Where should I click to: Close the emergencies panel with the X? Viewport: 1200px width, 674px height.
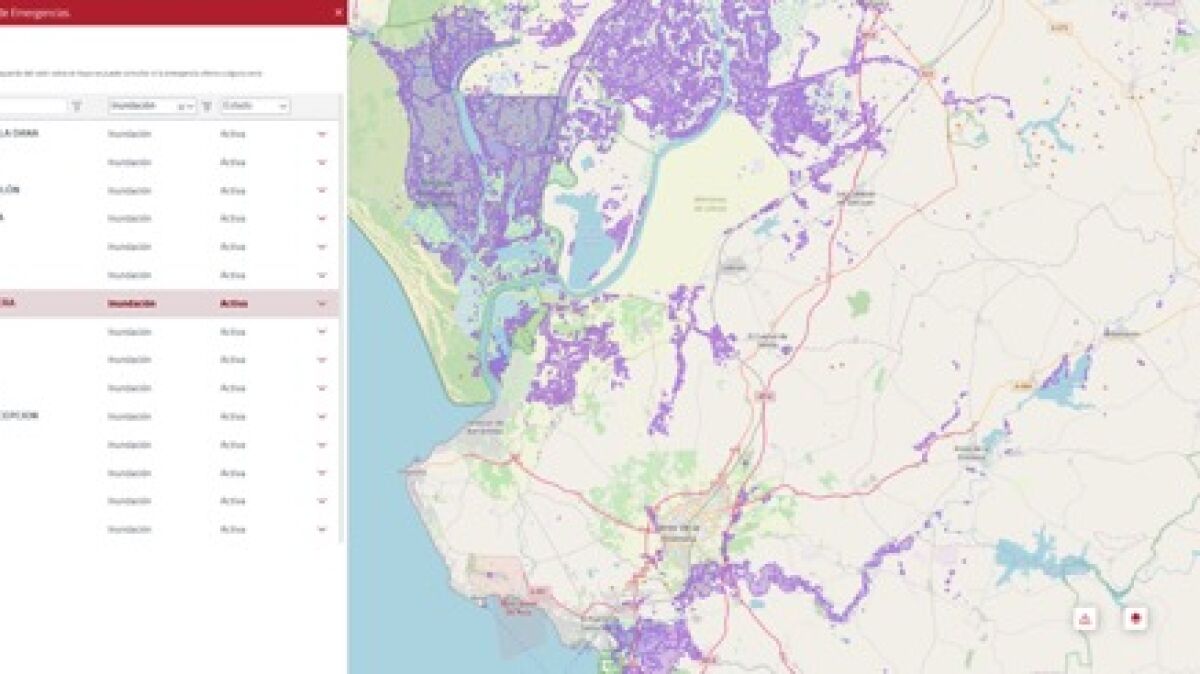coord(338,13)
